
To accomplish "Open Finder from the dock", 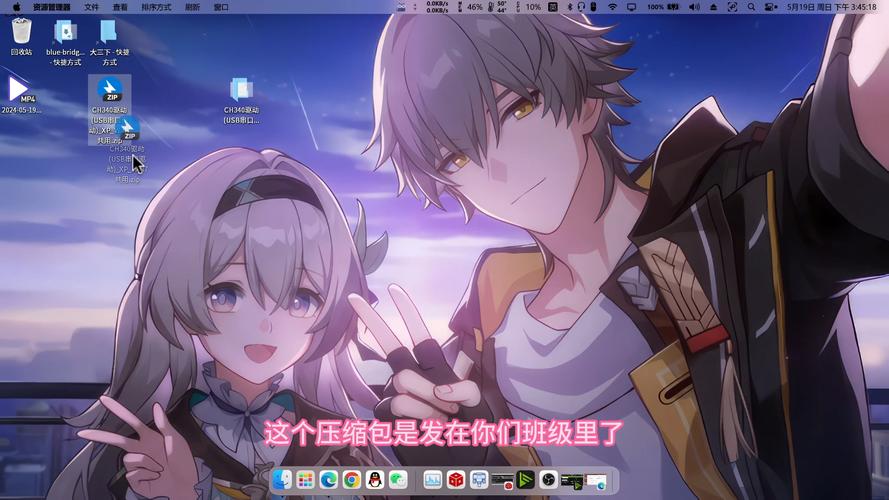I will pyautogui.click(x=282, y=480).
